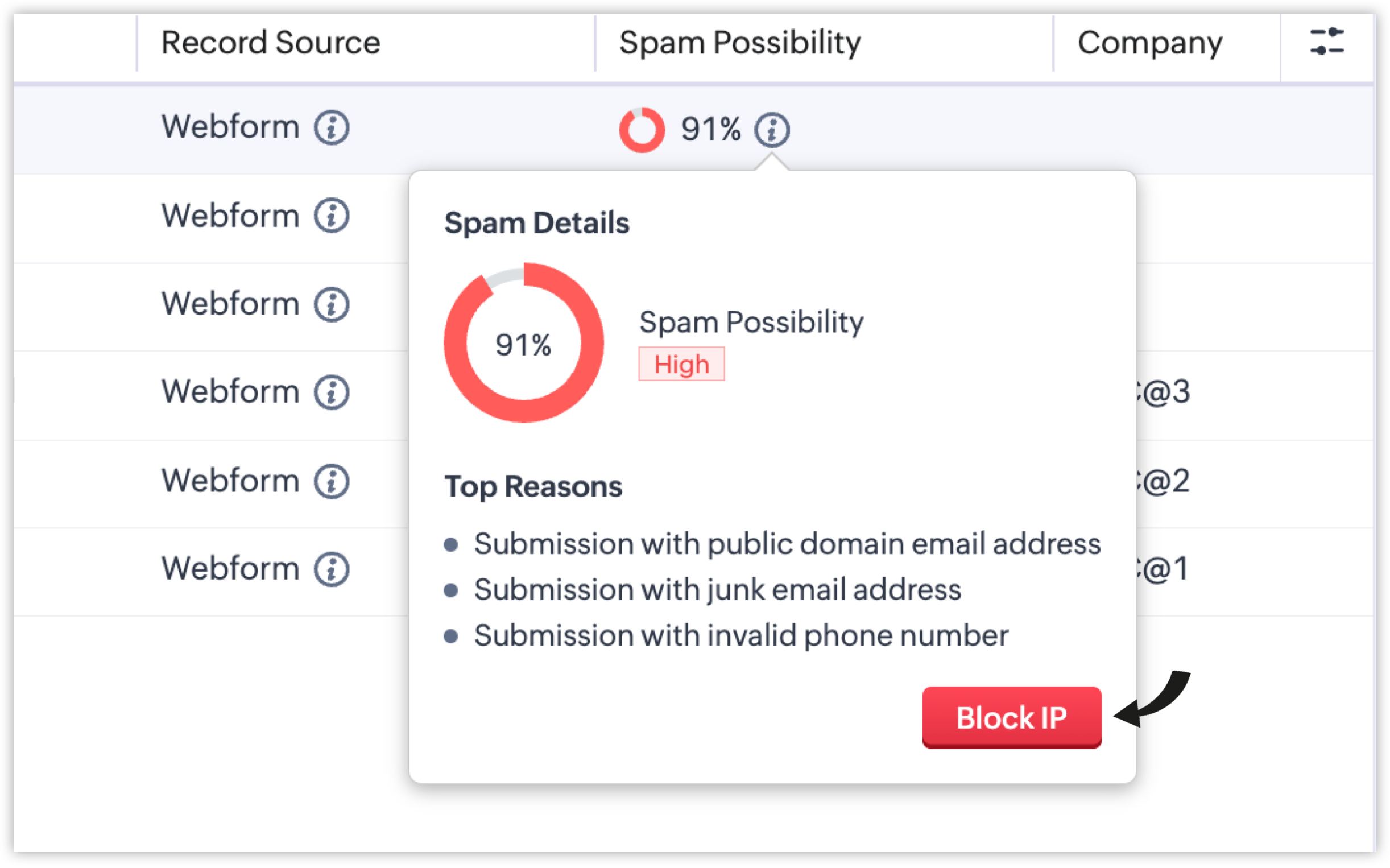
Task: Open info icon beside first Webform row
Action: (332, 127)
